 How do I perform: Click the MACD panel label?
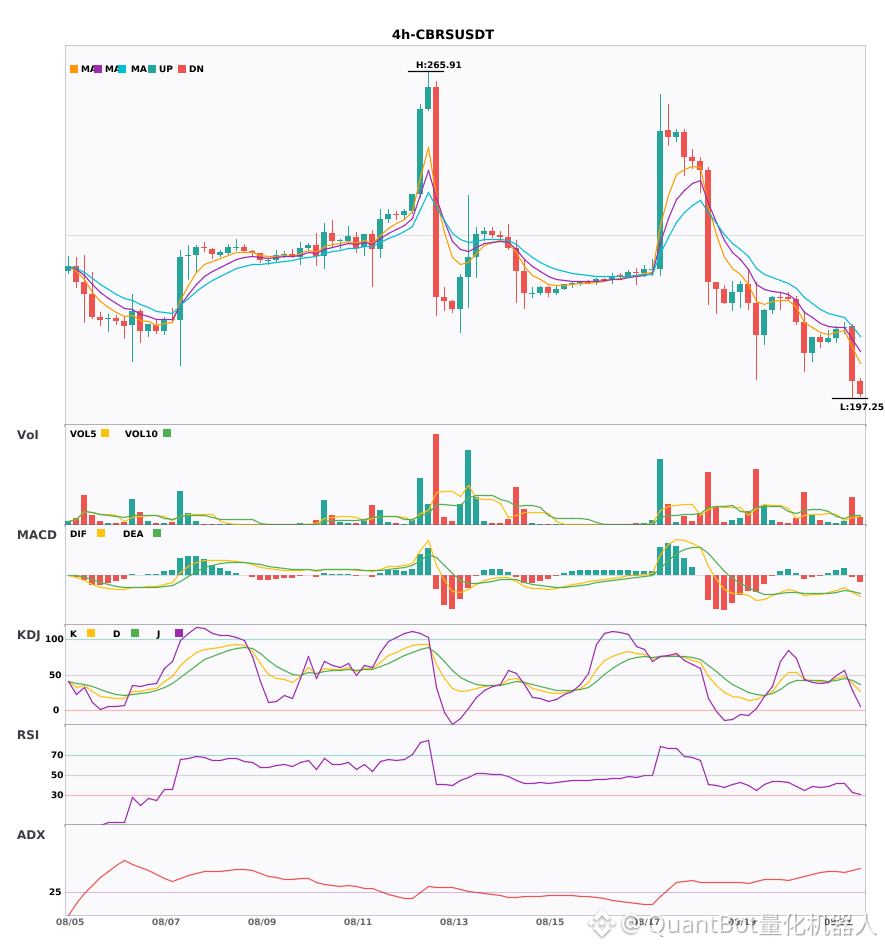click(36, 534)
